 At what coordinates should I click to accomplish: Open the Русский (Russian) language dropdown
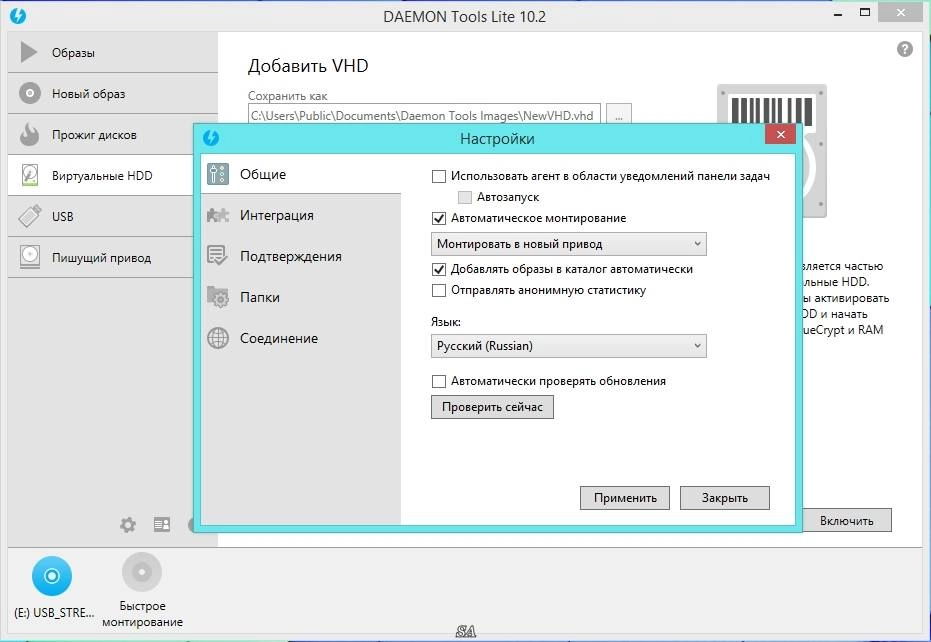(569, 346)
